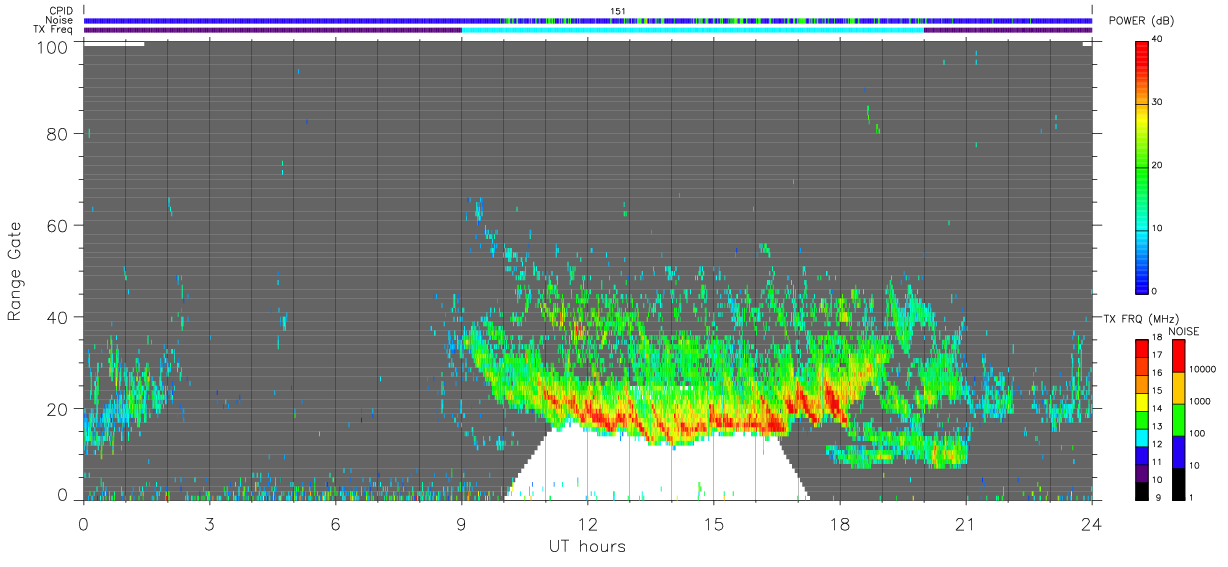The width and height of the screenshot is (1228, 567).
Task: Click the 30 label on power color bar
Action: (1159, 103)
